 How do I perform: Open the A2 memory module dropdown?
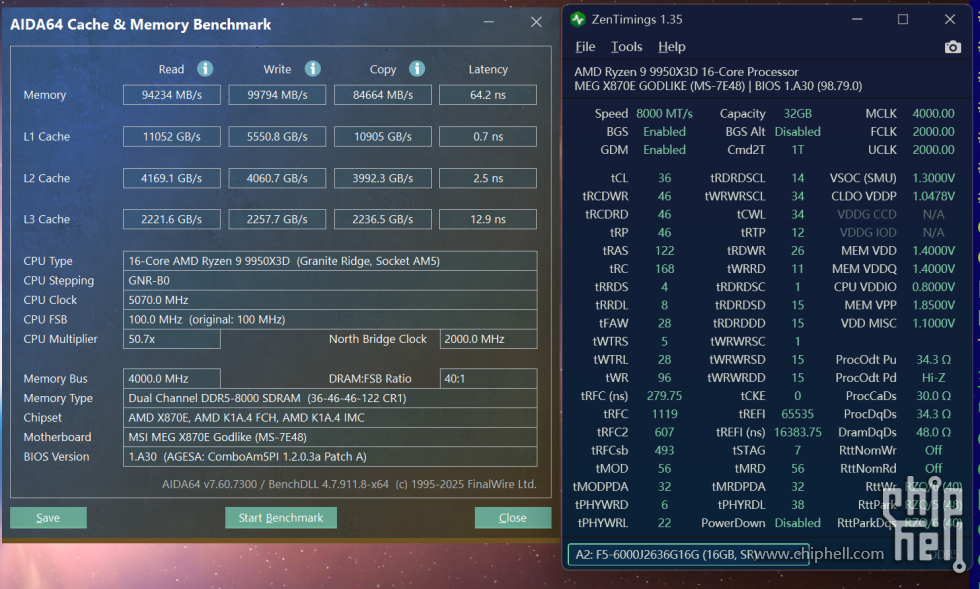click(688, 555)
